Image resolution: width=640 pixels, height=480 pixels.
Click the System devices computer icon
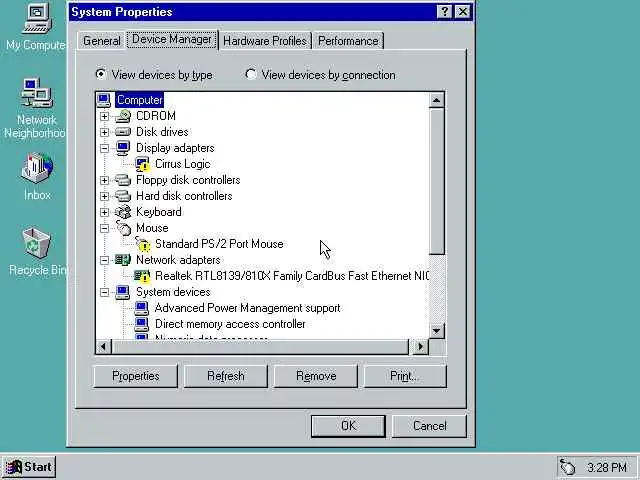point(123,292)
